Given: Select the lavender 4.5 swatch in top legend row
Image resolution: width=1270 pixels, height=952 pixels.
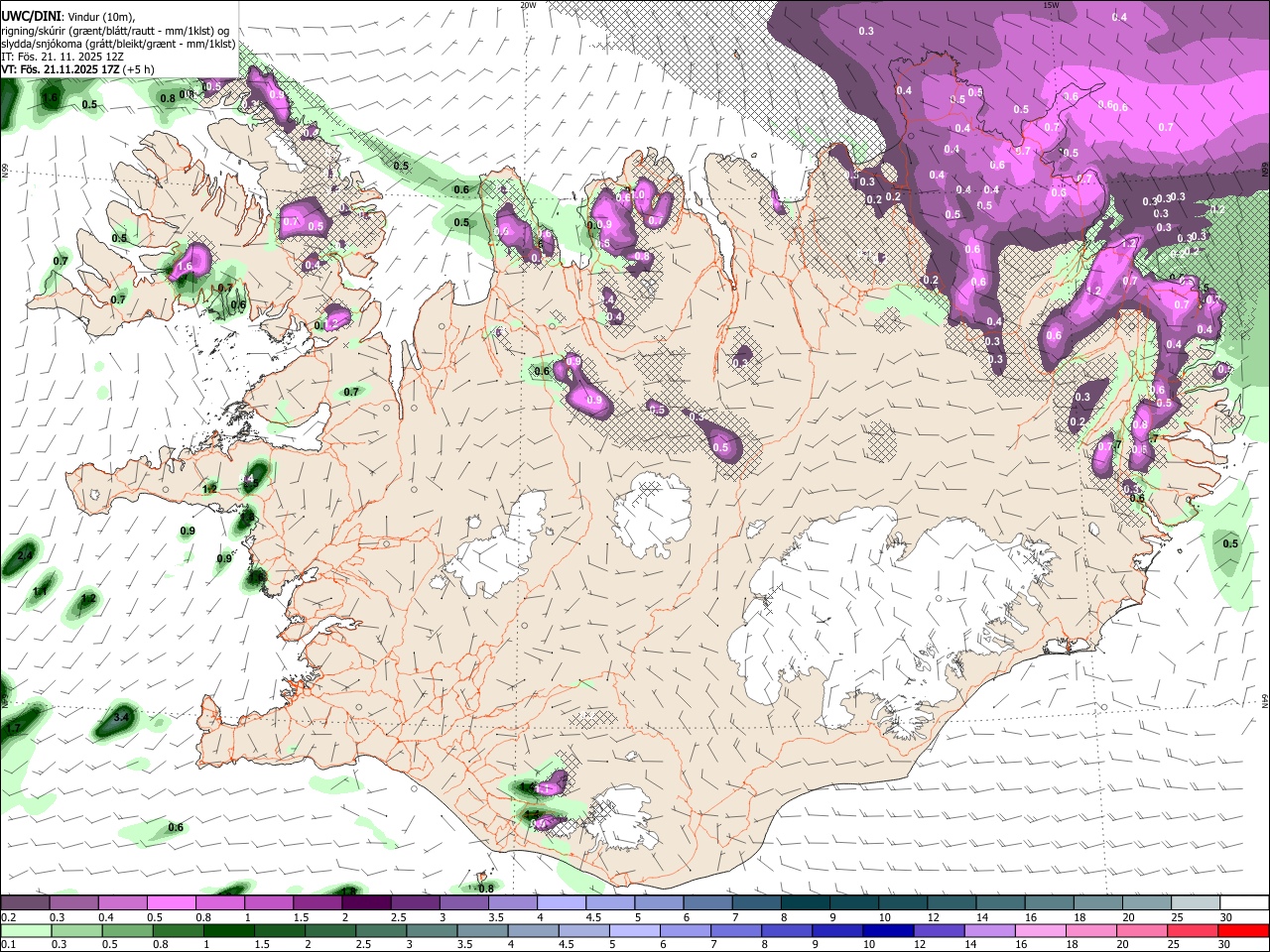Looking at the screenshot, I should click(610, 903).
